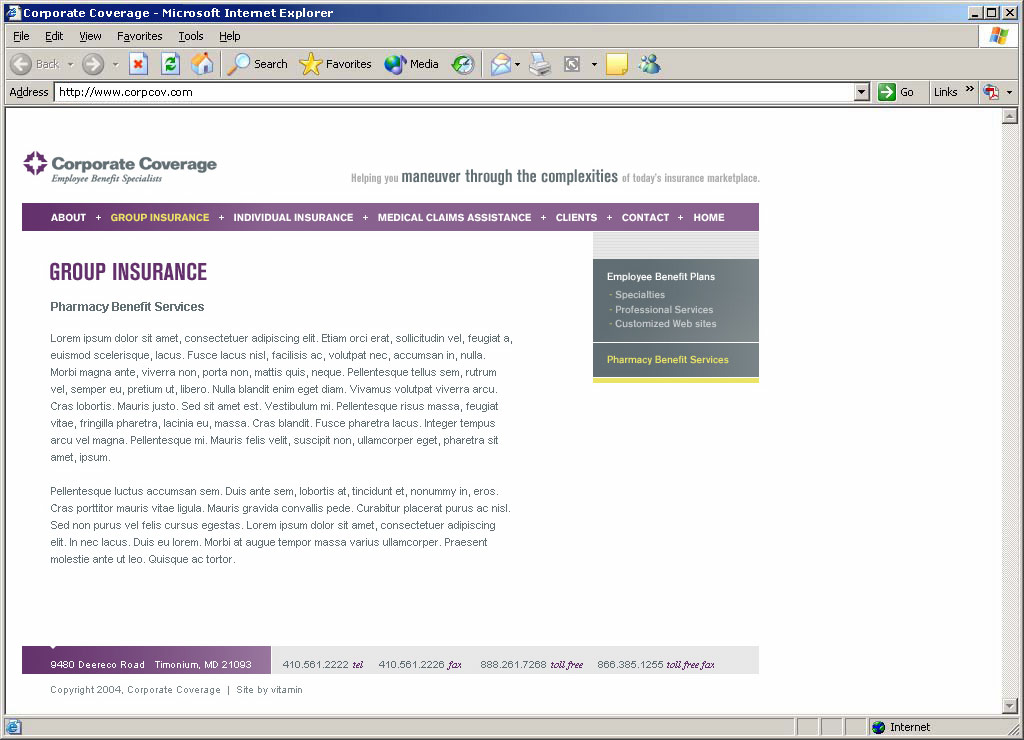Open the Messenger people icon
The width and height of the screenshot is (1024, 740).
pyautogui.click(x=649, y=64)
